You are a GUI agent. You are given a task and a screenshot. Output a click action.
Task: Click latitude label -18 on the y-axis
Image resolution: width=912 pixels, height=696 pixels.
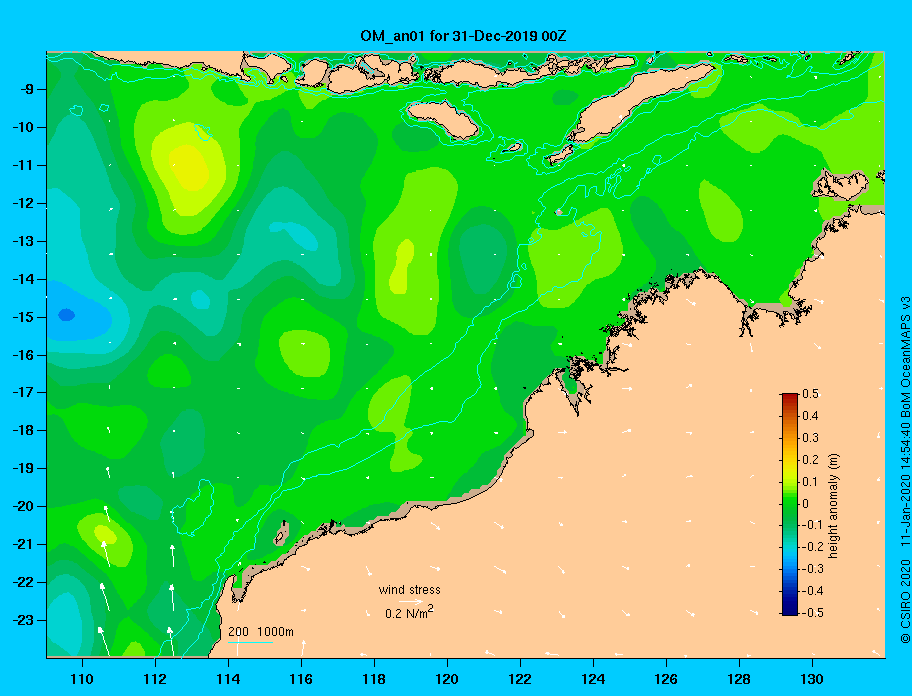[x=23, y=431]
